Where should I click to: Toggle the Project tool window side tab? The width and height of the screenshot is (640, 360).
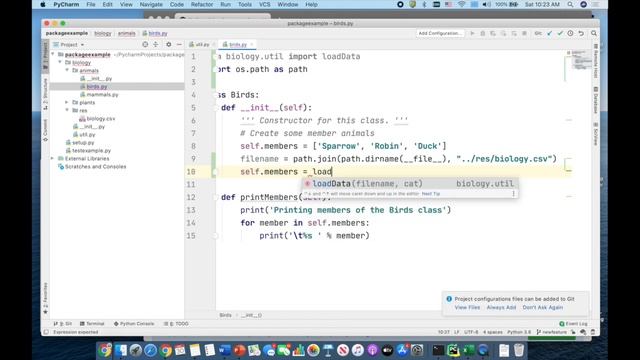pos(45,56)
